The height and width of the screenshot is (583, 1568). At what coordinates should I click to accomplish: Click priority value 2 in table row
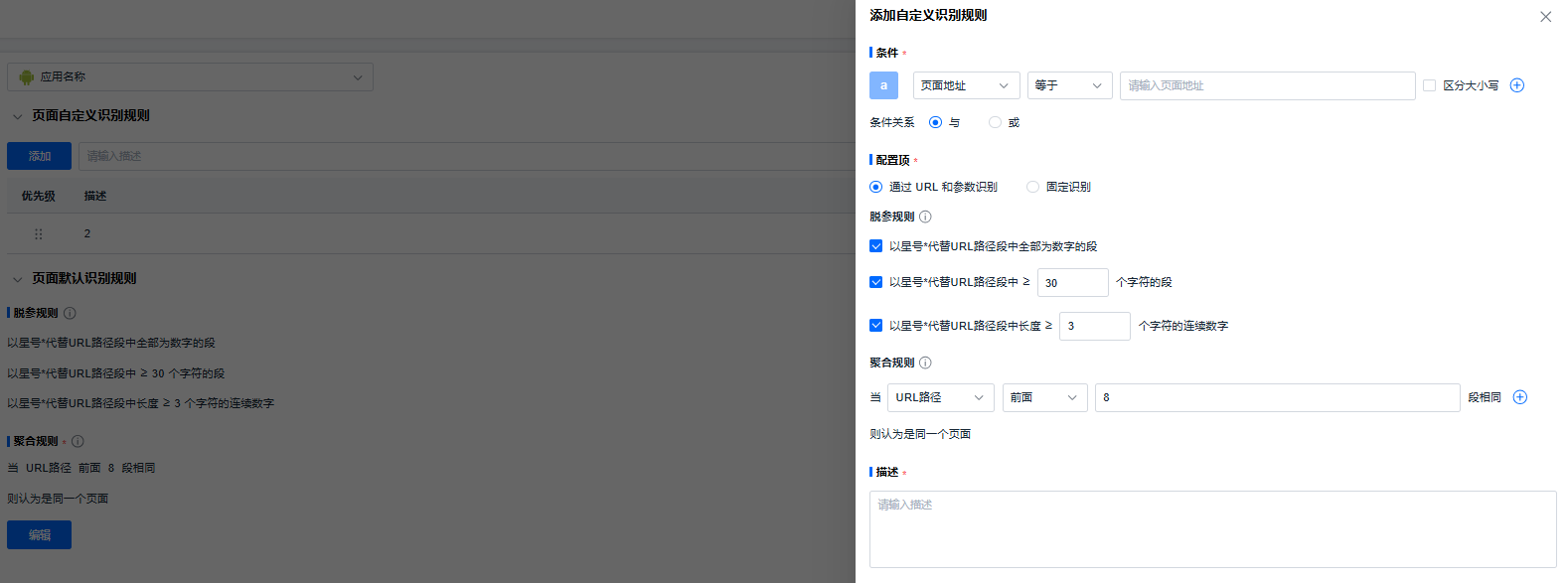tap(87, 233)
